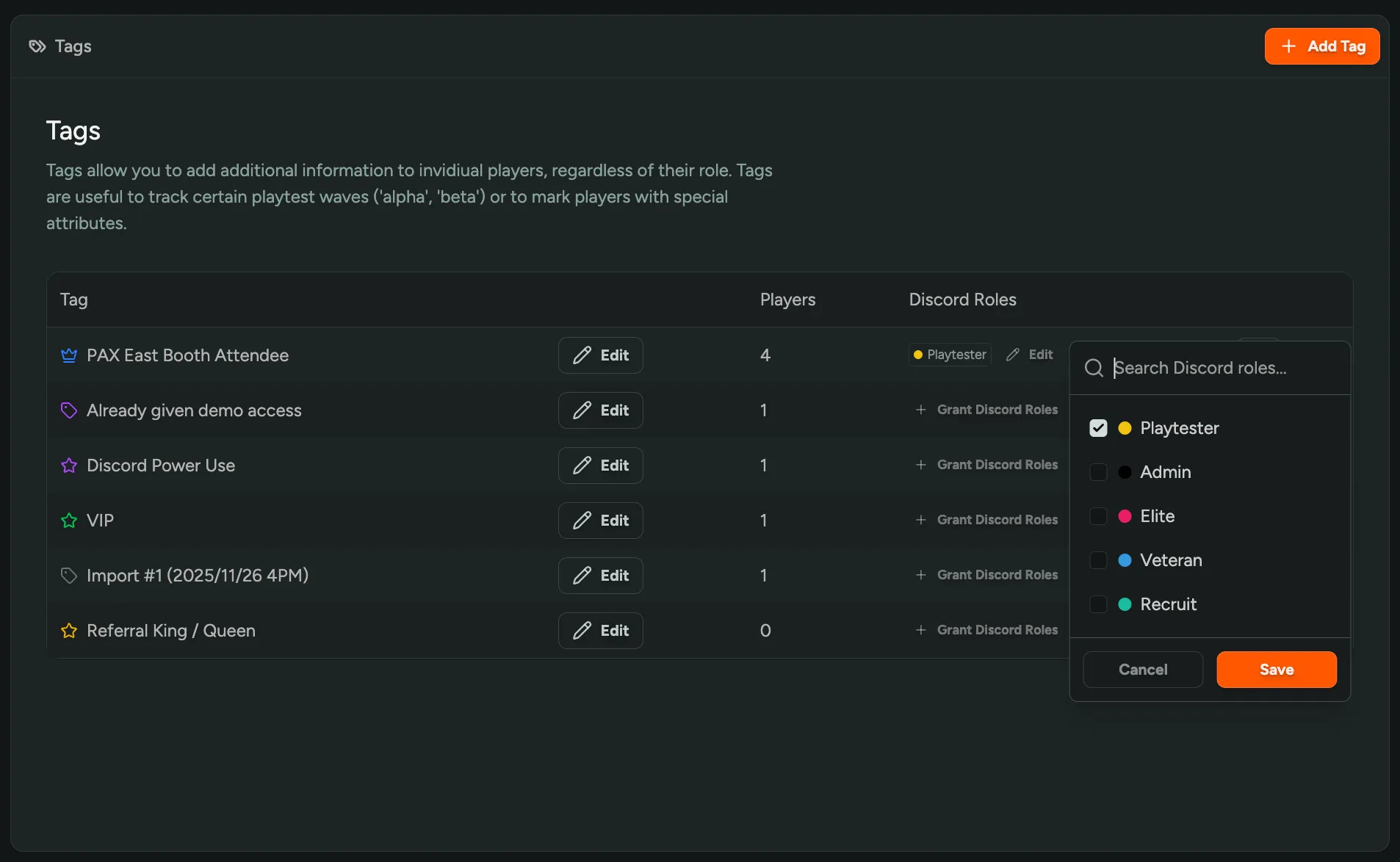Screen dimensions: 1400x862
Task: Click the Playtester yellow role badge
Action: pyautogui.click(x=950, y=355)
